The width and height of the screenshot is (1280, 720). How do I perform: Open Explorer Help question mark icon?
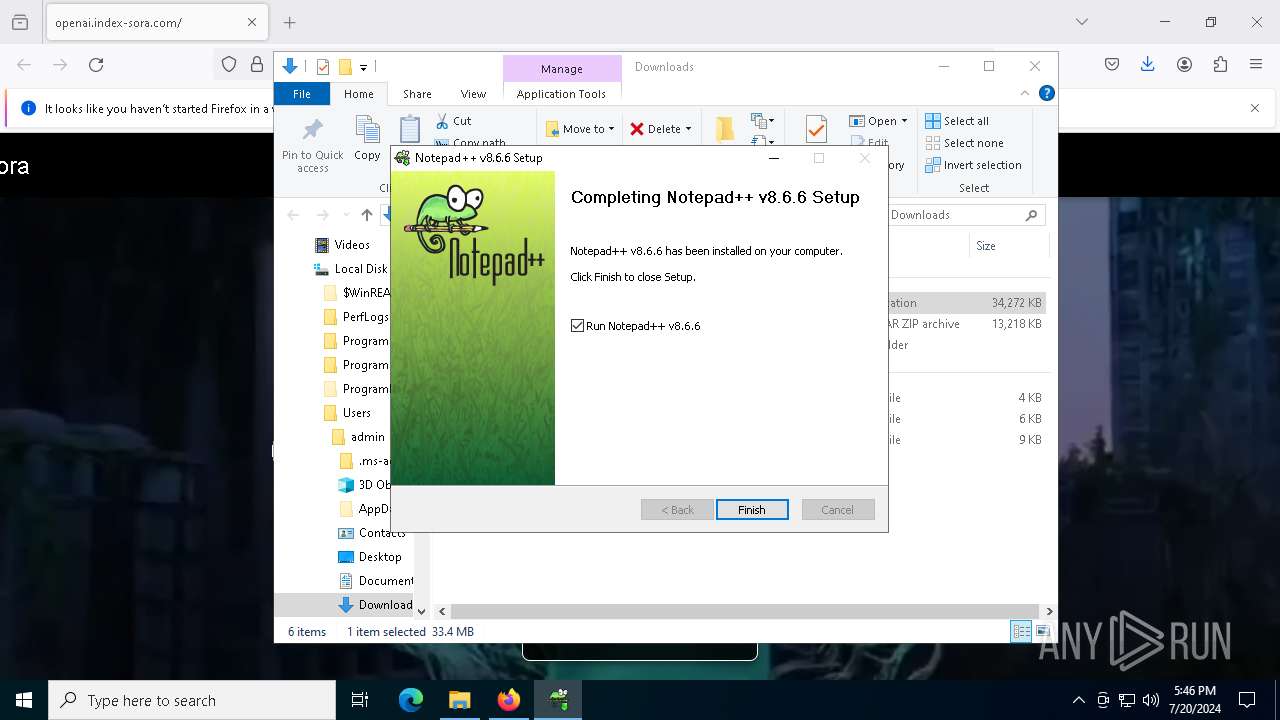[1046, 94]
